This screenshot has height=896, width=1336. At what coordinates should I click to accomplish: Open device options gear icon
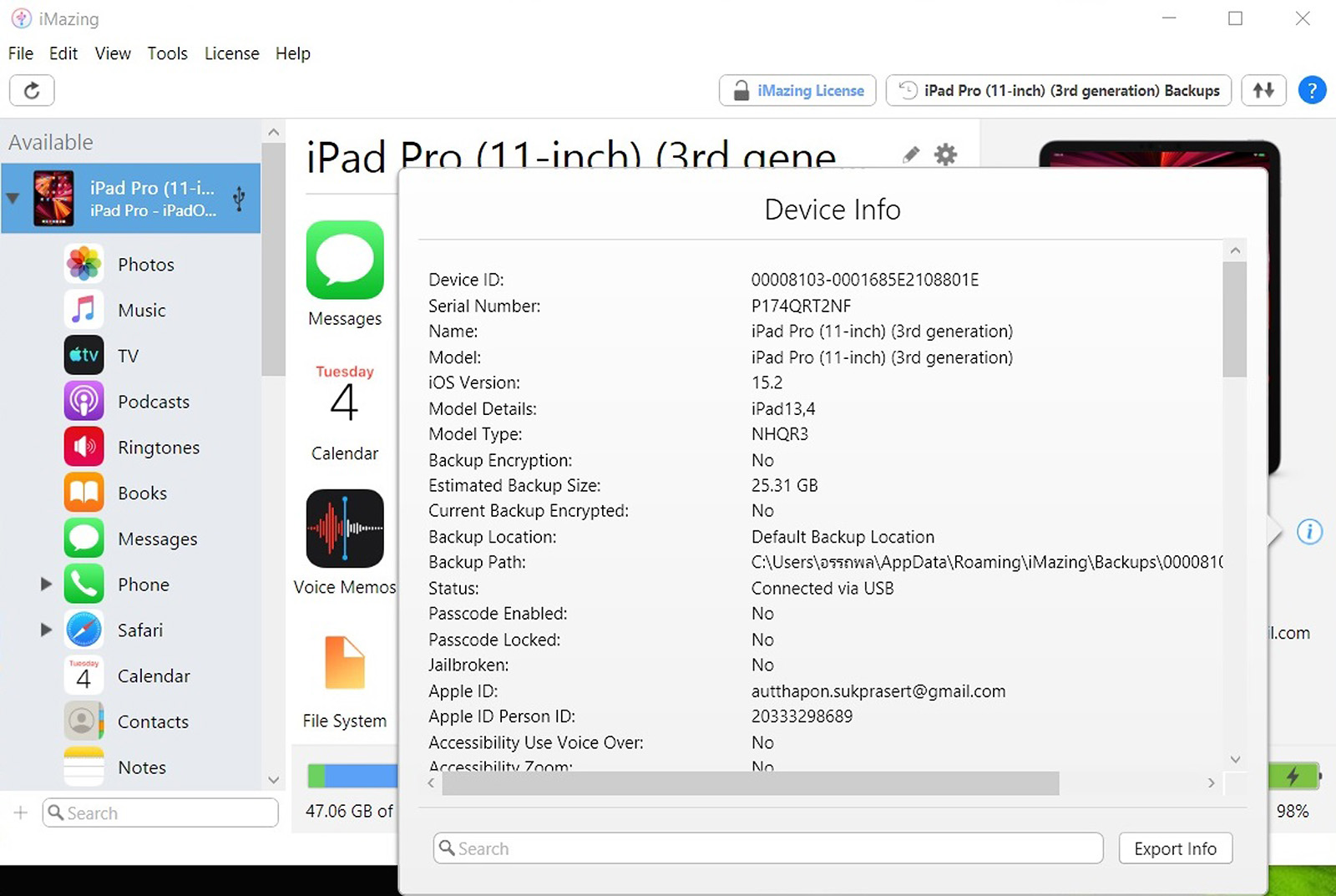tap(945, 154)
